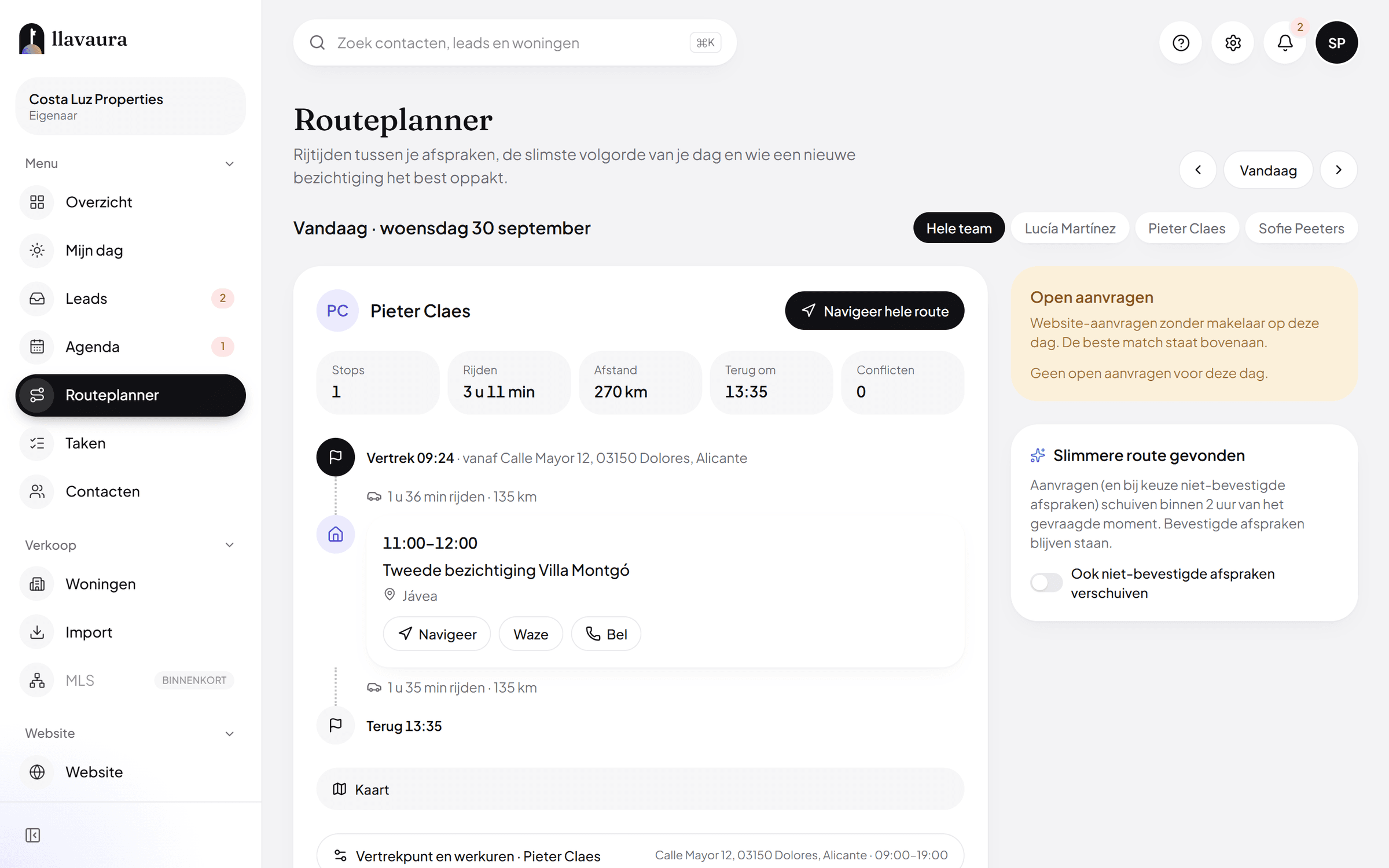Open Costa Luz Properties workspace switcher
Image resolution: width=1389 pixels, height=868 pixels.
tap(131, 106)
